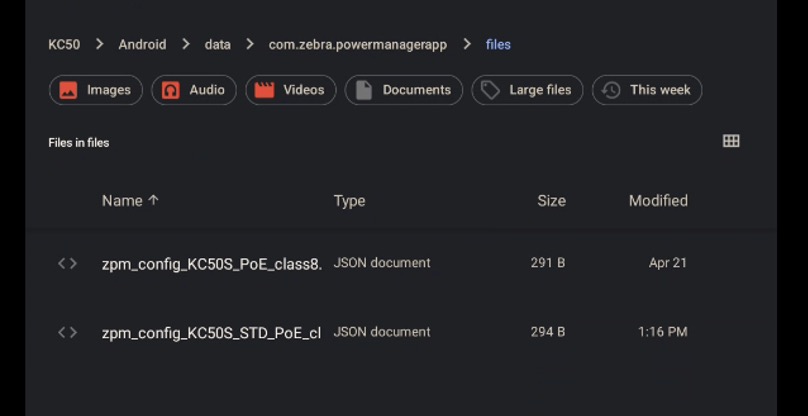Sort the list by Size column
This screenshot has height=416, width=808.
(551, 201)
